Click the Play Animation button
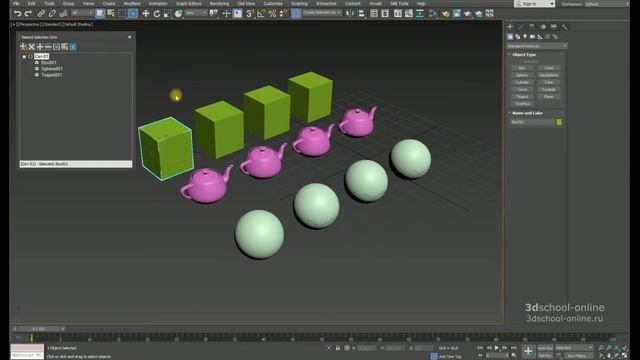The width and height of the screenshot is (640, 360). (x=497, y=348)
